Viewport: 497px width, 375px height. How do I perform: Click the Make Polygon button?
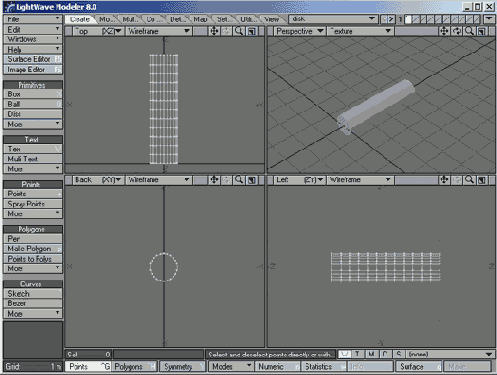tap(33, 249)
